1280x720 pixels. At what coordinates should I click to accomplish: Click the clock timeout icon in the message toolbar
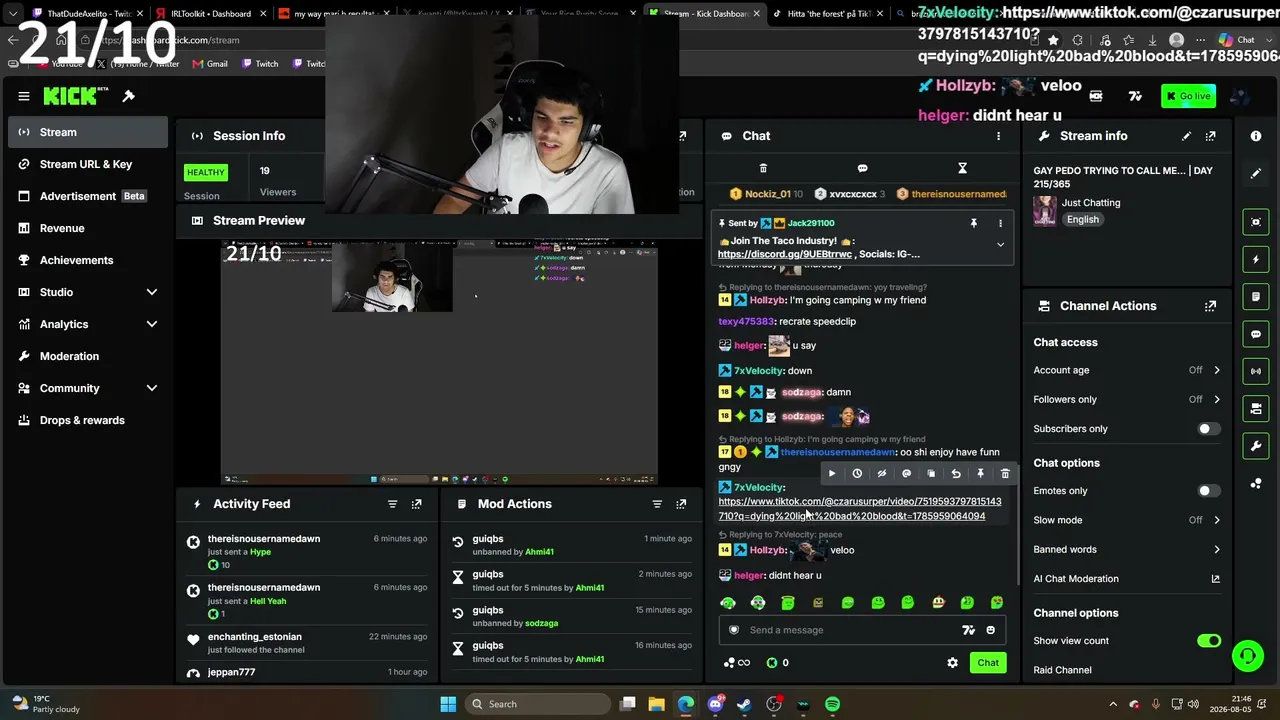pyautogui.click(x=857, y=474)
